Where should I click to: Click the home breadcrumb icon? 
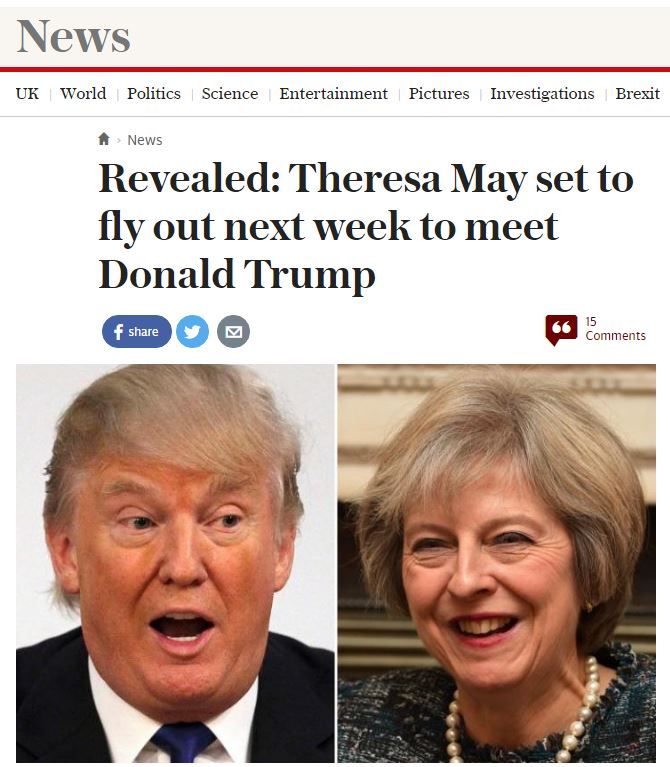(x=104, y=139)
